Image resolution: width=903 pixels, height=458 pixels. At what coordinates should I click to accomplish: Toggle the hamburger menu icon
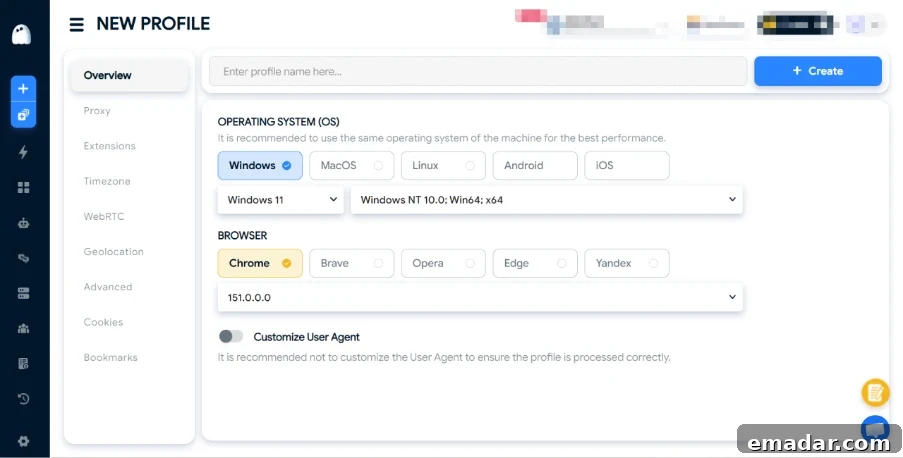[77, 24]
